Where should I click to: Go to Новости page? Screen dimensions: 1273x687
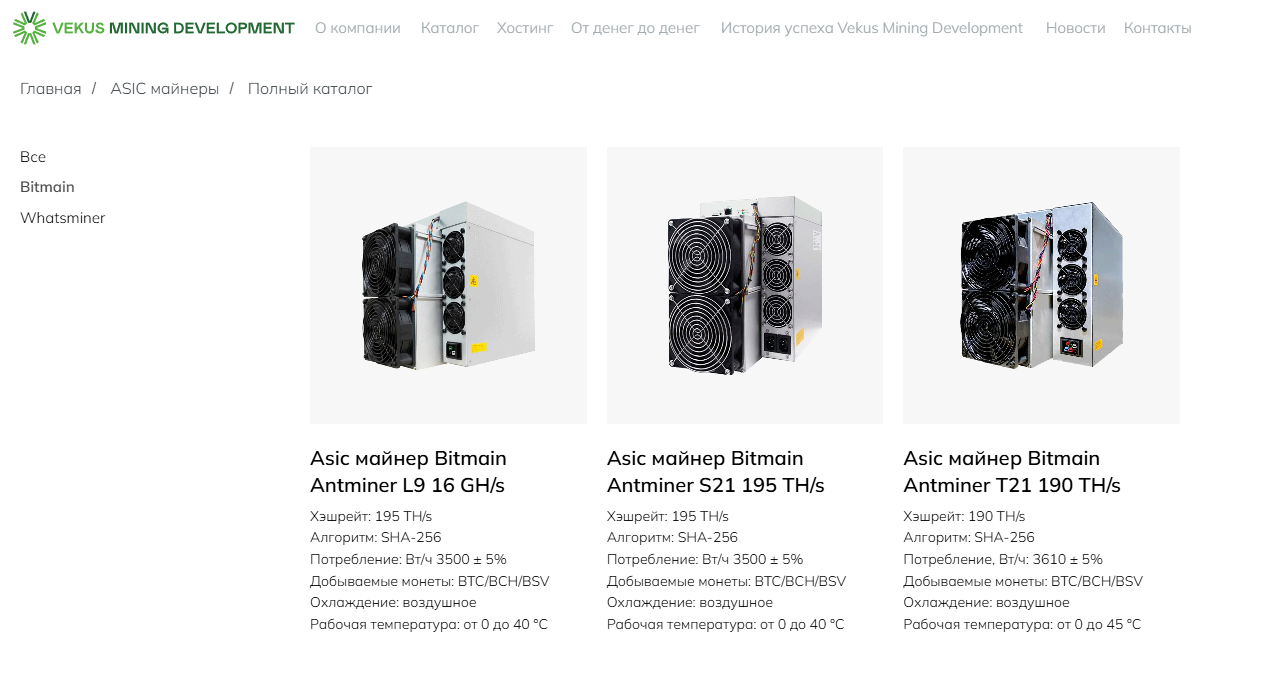(x=1075, y=28)
